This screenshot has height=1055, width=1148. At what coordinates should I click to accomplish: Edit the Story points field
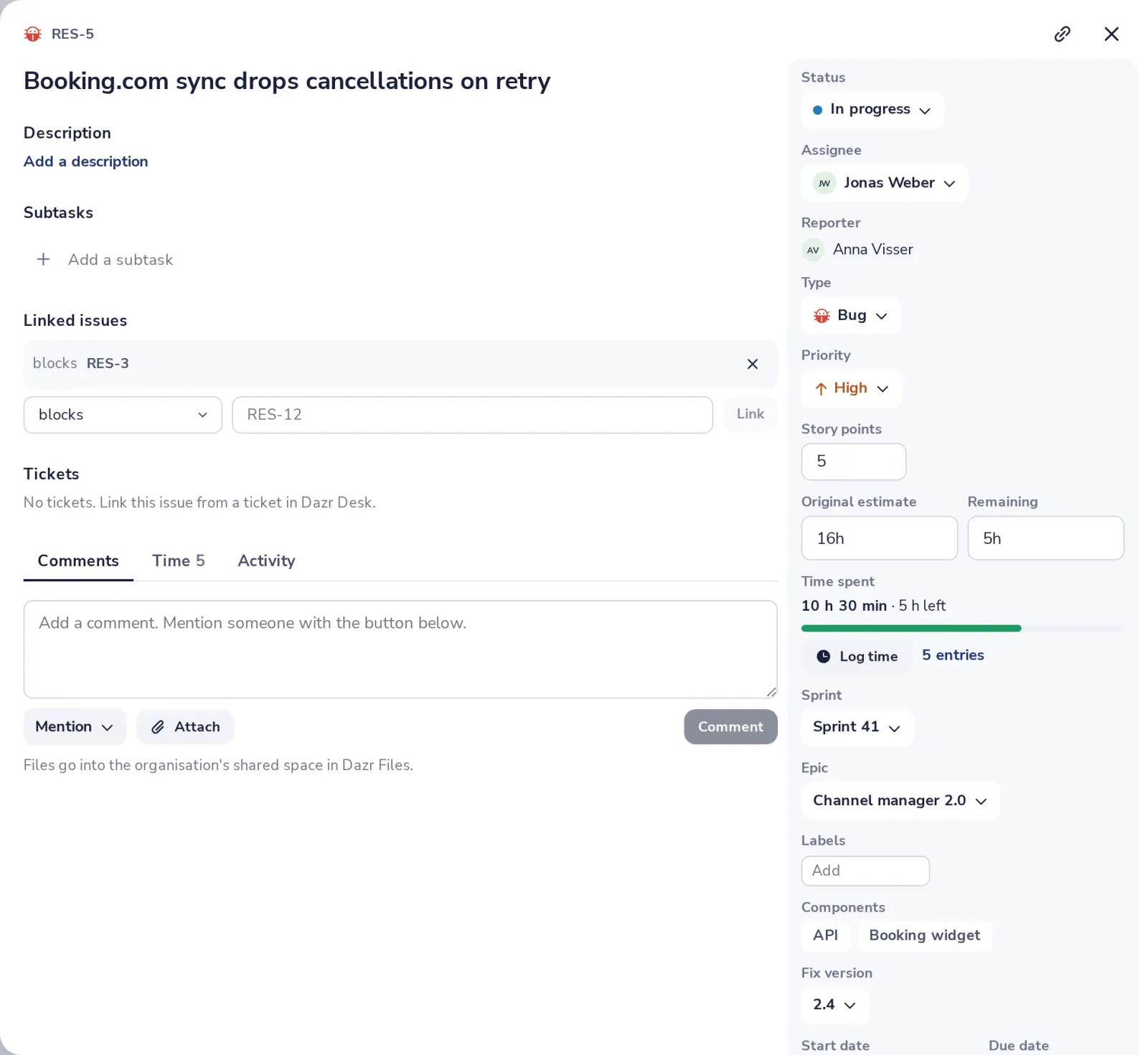point(854,461)
